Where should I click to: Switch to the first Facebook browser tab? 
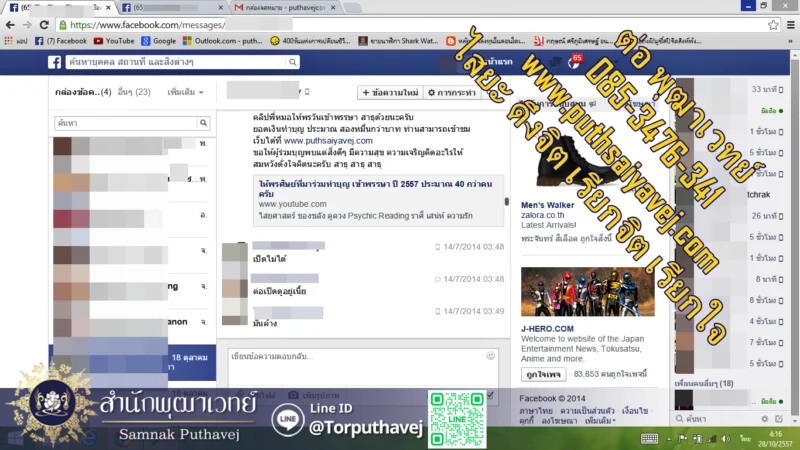(x=61, y=8)
